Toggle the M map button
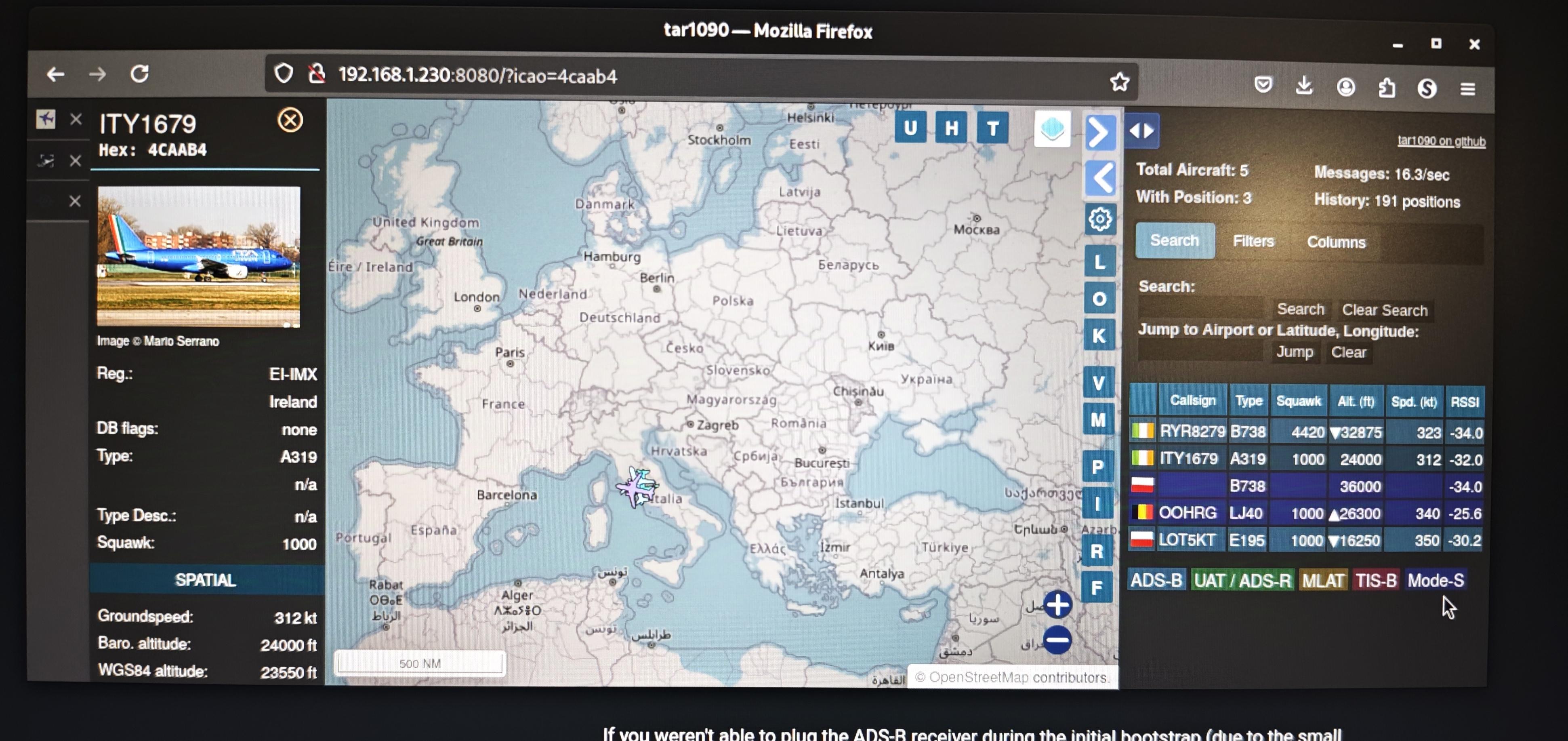 [1098, 419]
